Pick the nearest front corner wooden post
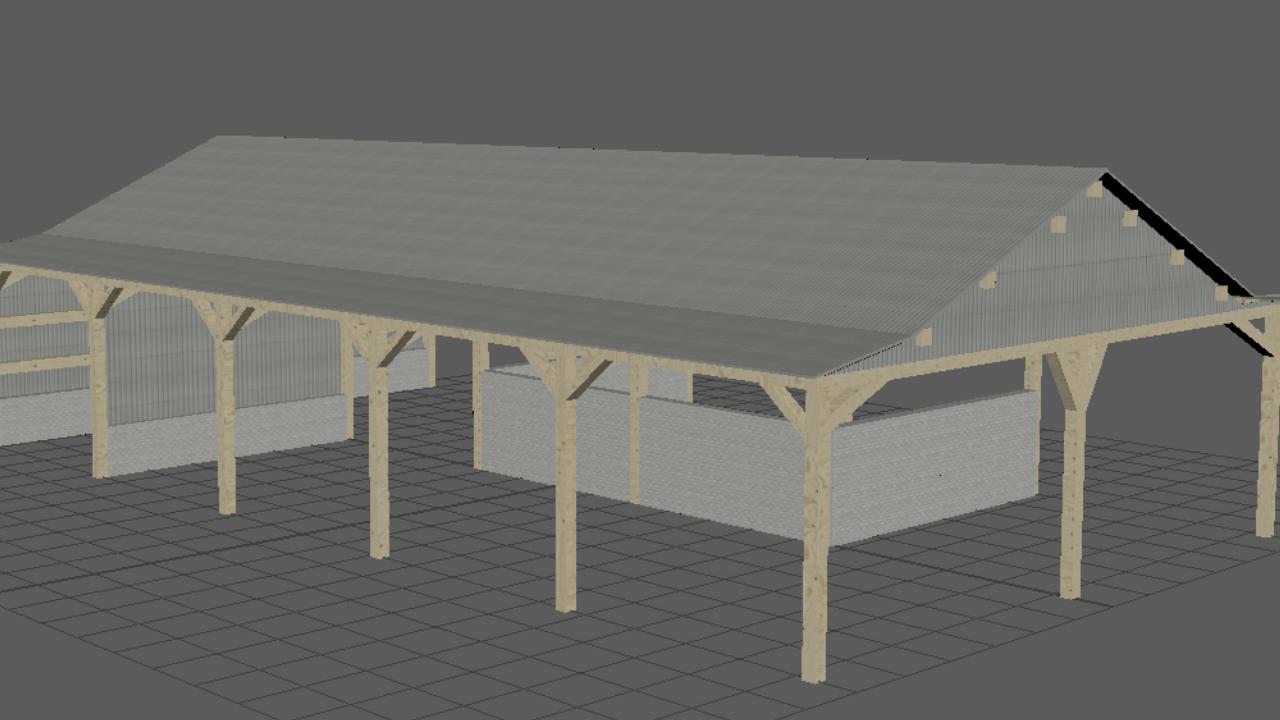Image resolution: width=1280 pixels, height=720 pixels. [x=816, y=530]
